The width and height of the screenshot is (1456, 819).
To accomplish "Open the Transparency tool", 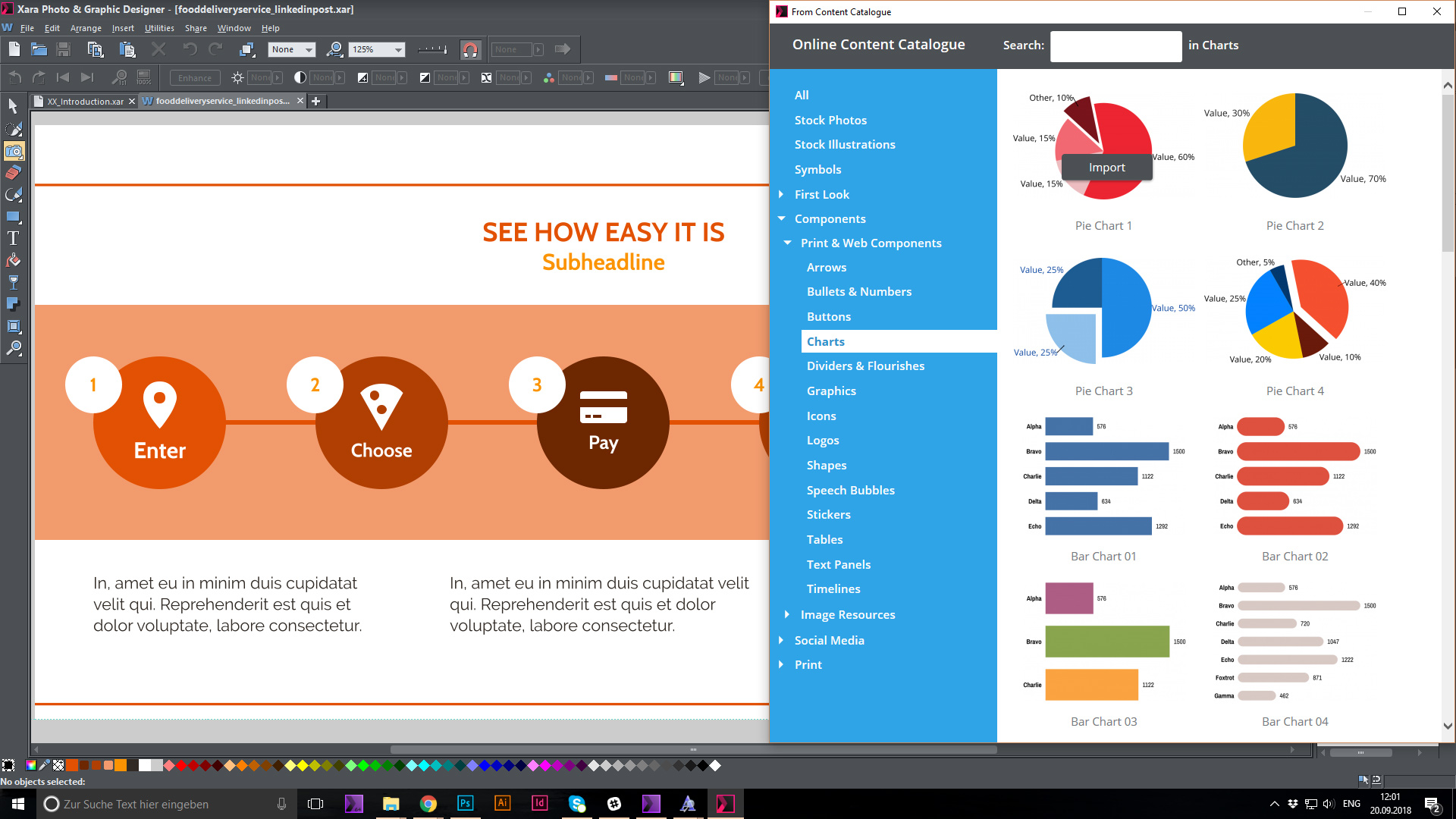I will point(13,281).
